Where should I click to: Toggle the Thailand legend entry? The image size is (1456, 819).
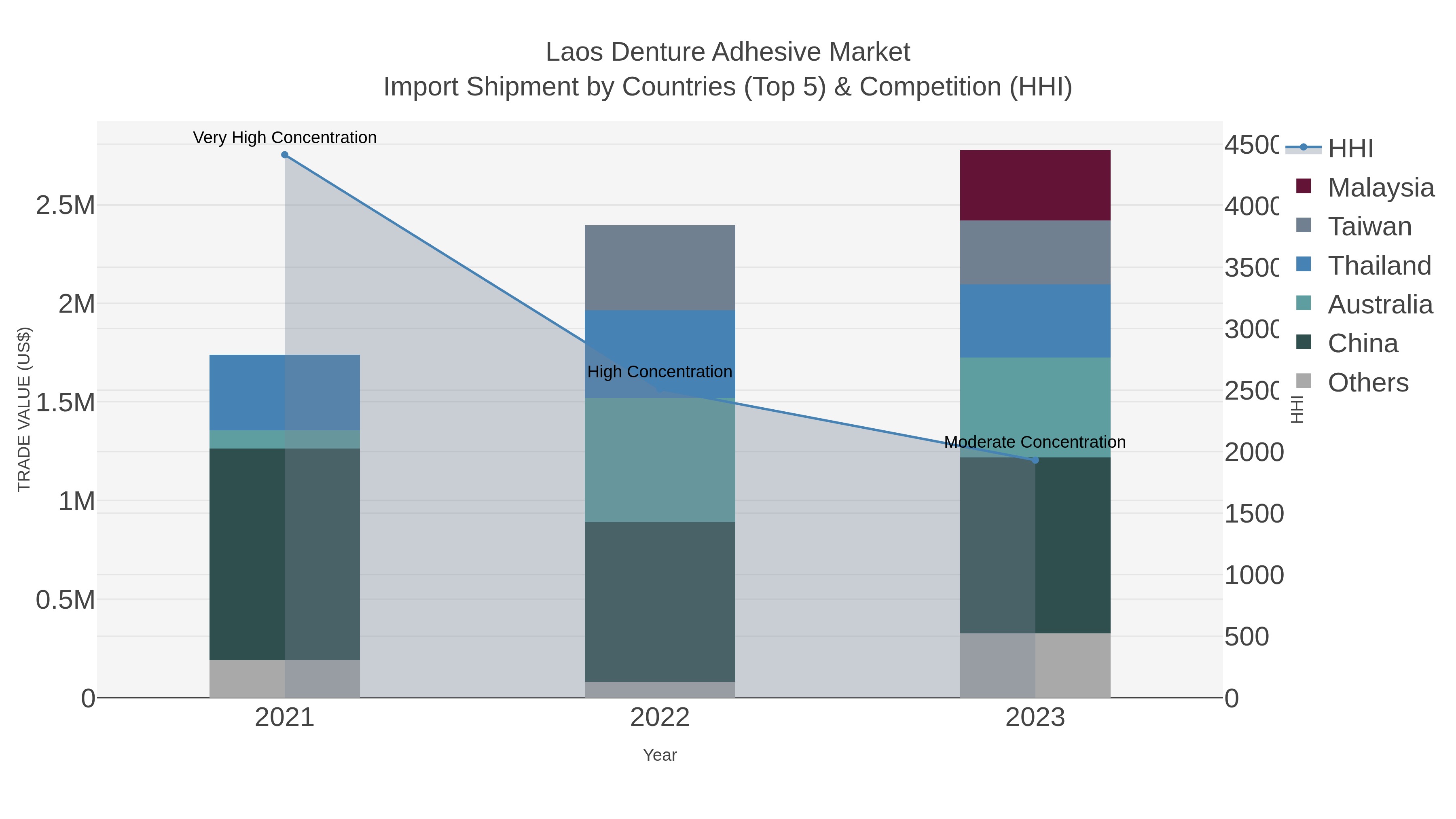coord(1363,265)
